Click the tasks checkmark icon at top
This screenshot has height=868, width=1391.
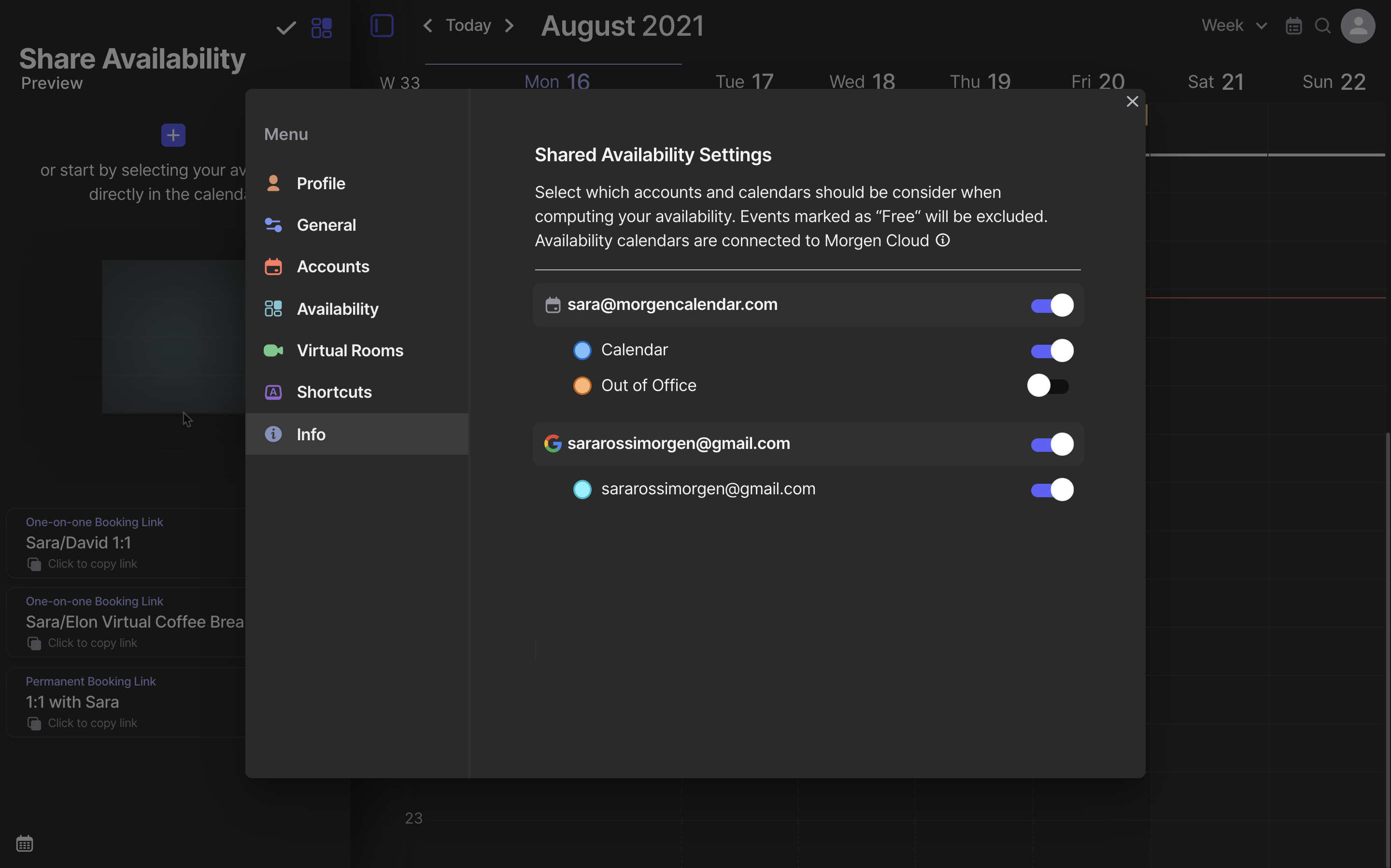[285, 27]
